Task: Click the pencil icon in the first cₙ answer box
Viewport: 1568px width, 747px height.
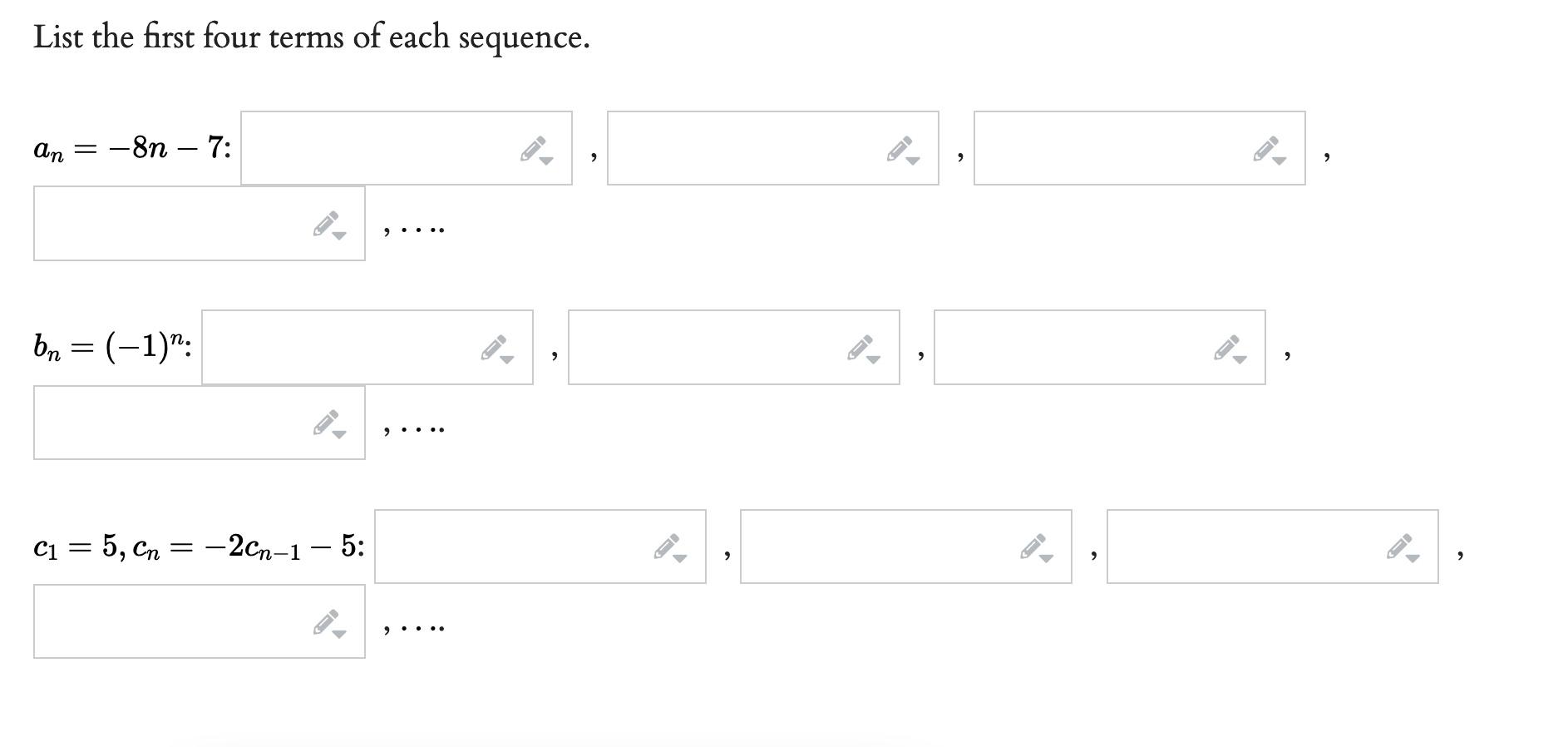Action: point(668,545)
